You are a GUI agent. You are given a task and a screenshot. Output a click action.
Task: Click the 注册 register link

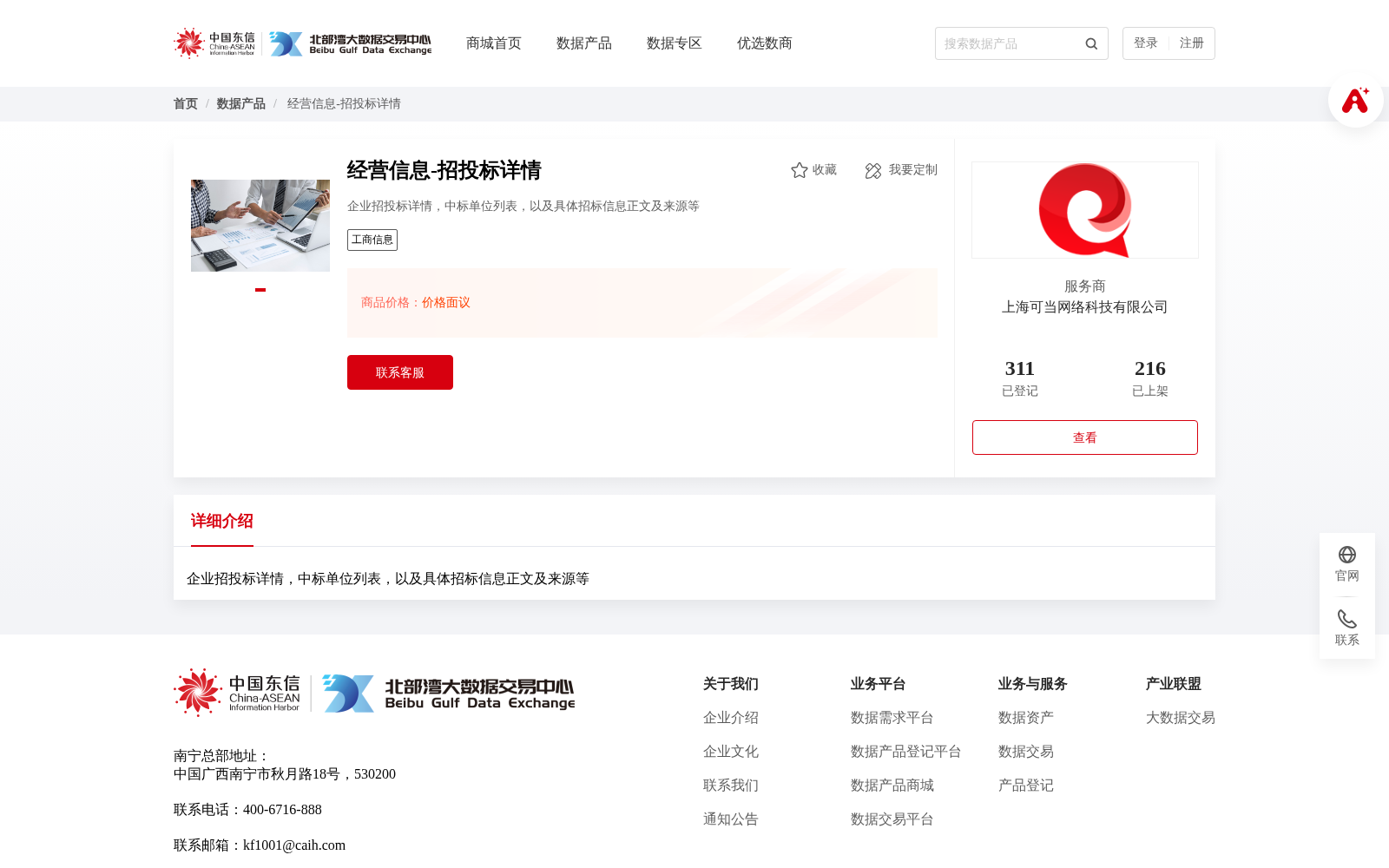coord(1192,43)
